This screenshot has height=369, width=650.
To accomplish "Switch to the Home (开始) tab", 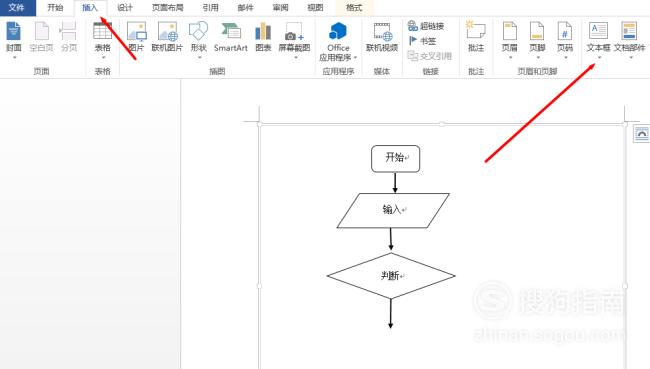I will pyautogui.click(x=55, y=7).
